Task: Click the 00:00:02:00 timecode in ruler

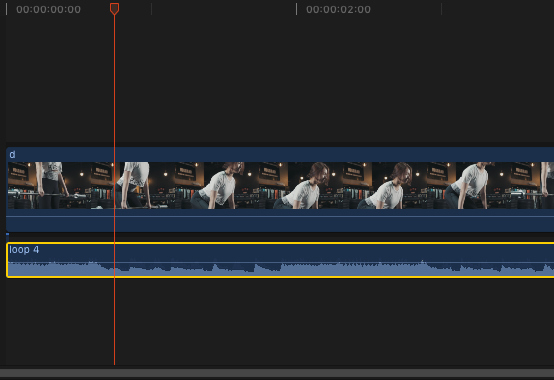Action: click(338, 10)
